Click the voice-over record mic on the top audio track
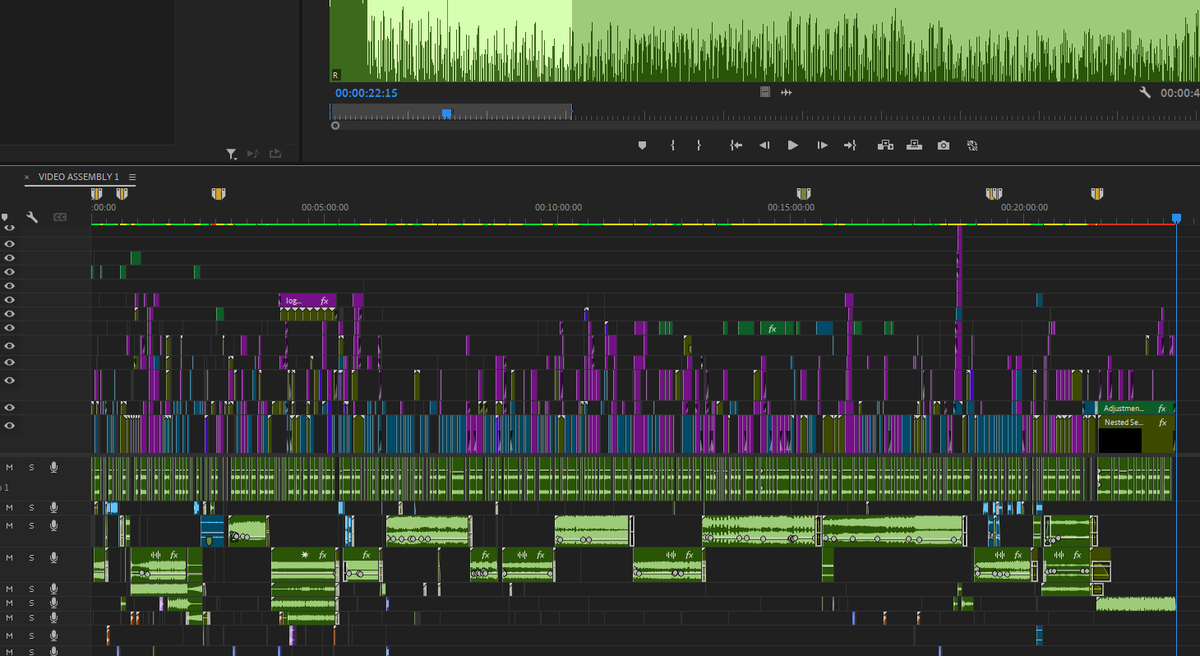Screen dimensions: 1200x656 click(54, 467)
